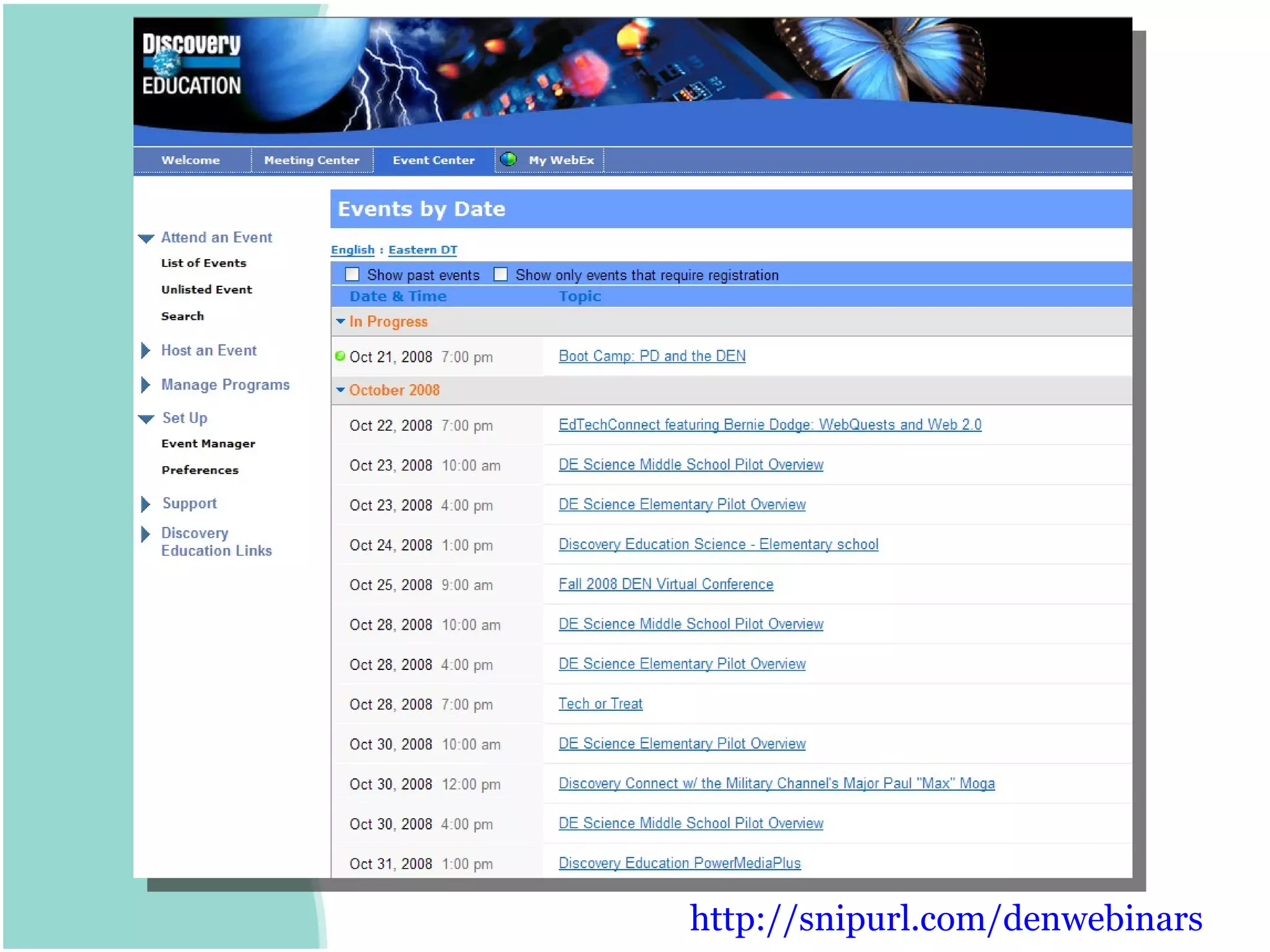Switch to the Meeting Center tab
The width and height of the screenshot is (1270, 952).
pos(312,160)
